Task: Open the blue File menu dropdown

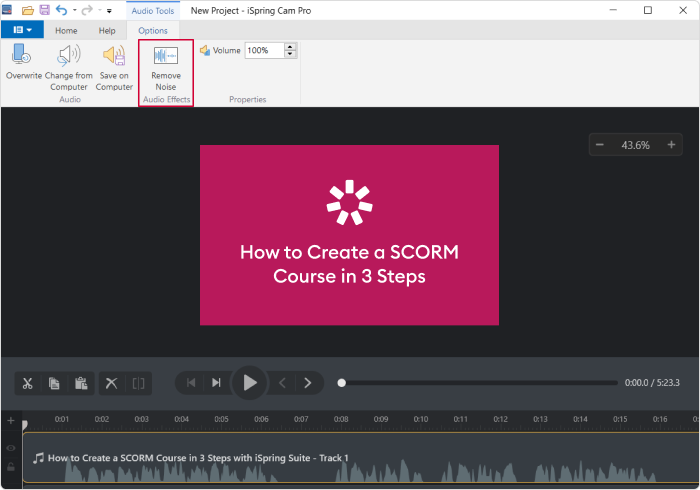Action: click(x=22, y=30)
